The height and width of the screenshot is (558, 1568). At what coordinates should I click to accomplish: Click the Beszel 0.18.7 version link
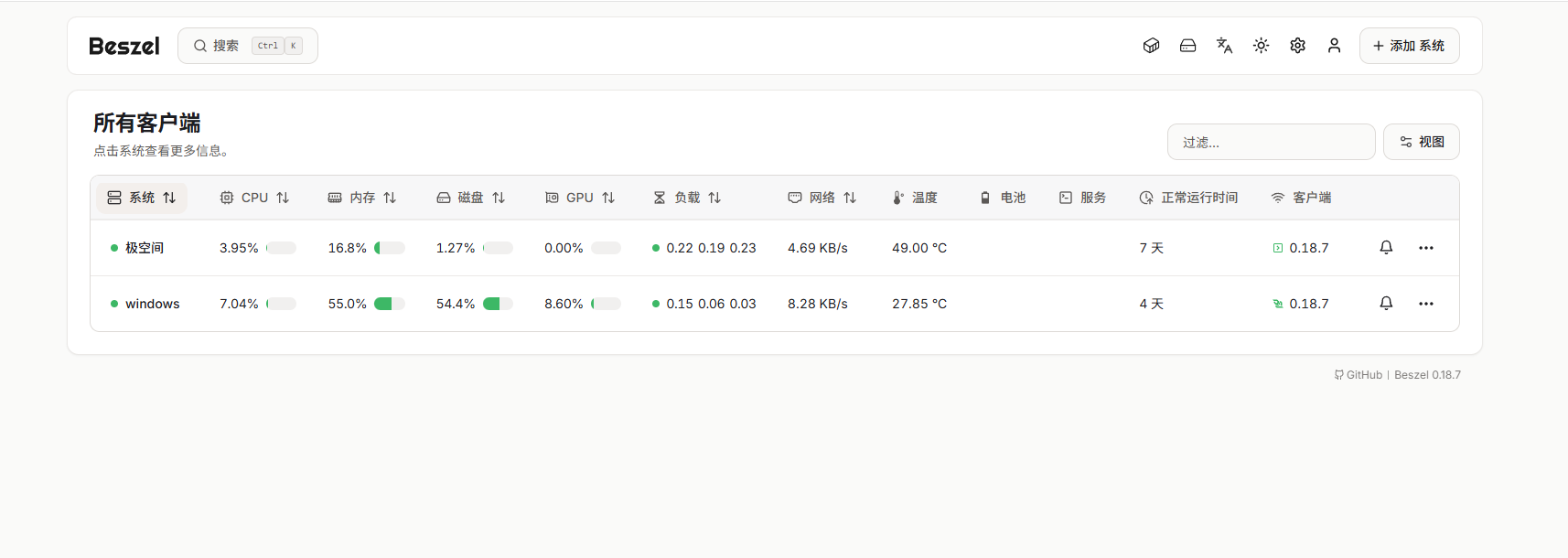click(1427, 375)
